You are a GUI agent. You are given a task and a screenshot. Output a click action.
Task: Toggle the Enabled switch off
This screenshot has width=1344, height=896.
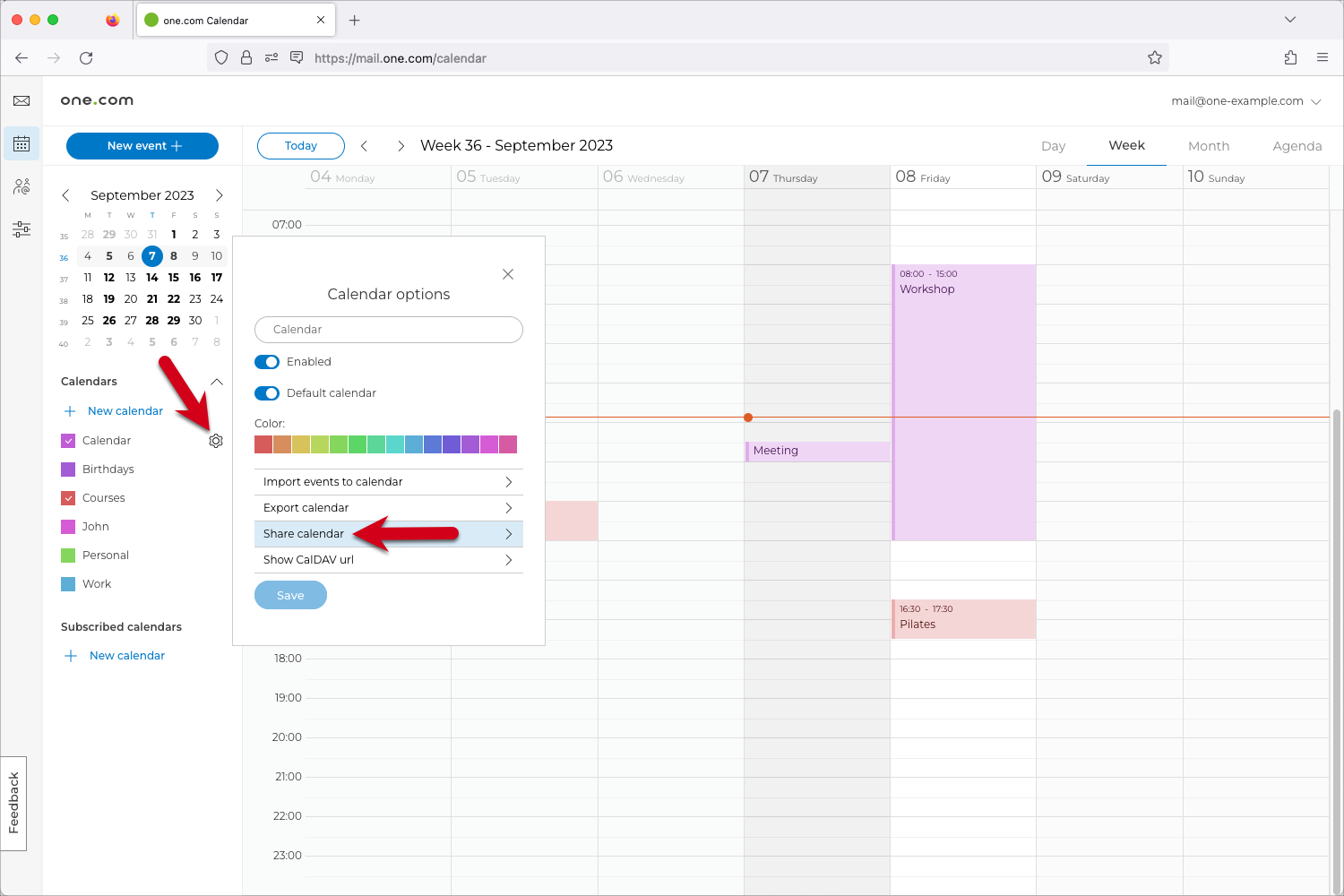[267, 362]
